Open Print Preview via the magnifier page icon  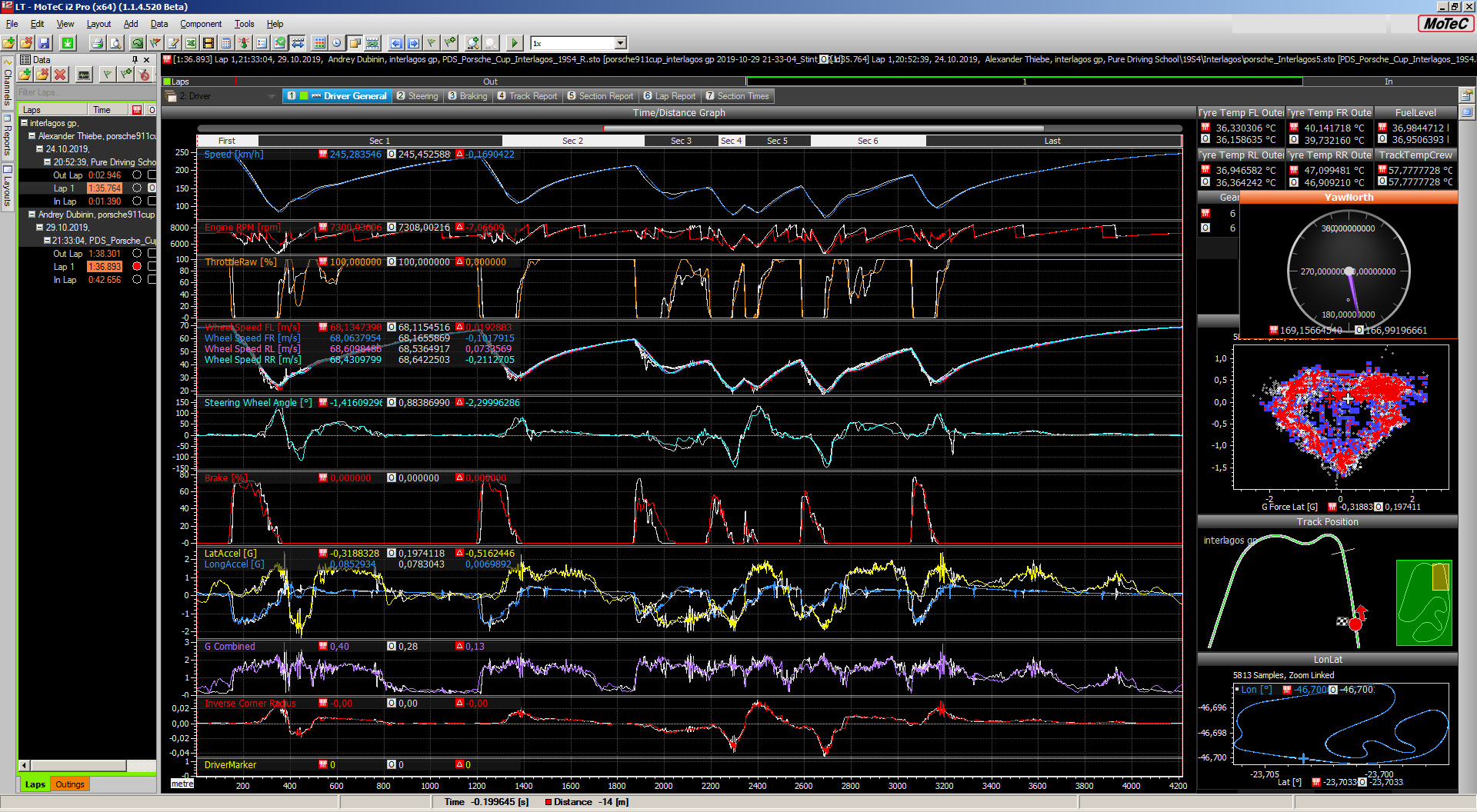pos(115,43)
